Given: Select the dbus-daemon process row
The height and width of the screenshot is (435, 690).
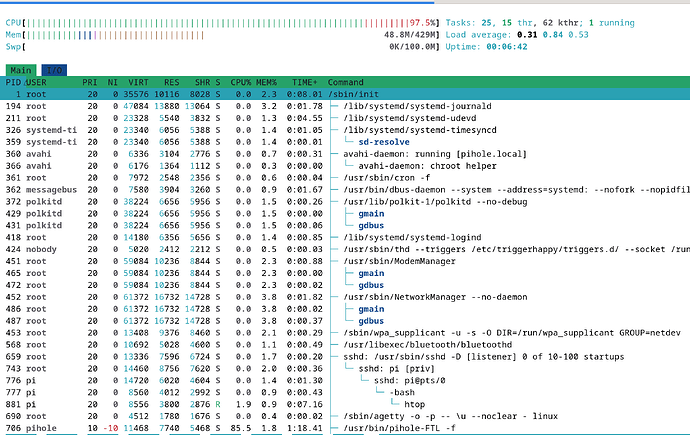Looking at the screenshot, I should click(345, 190).
